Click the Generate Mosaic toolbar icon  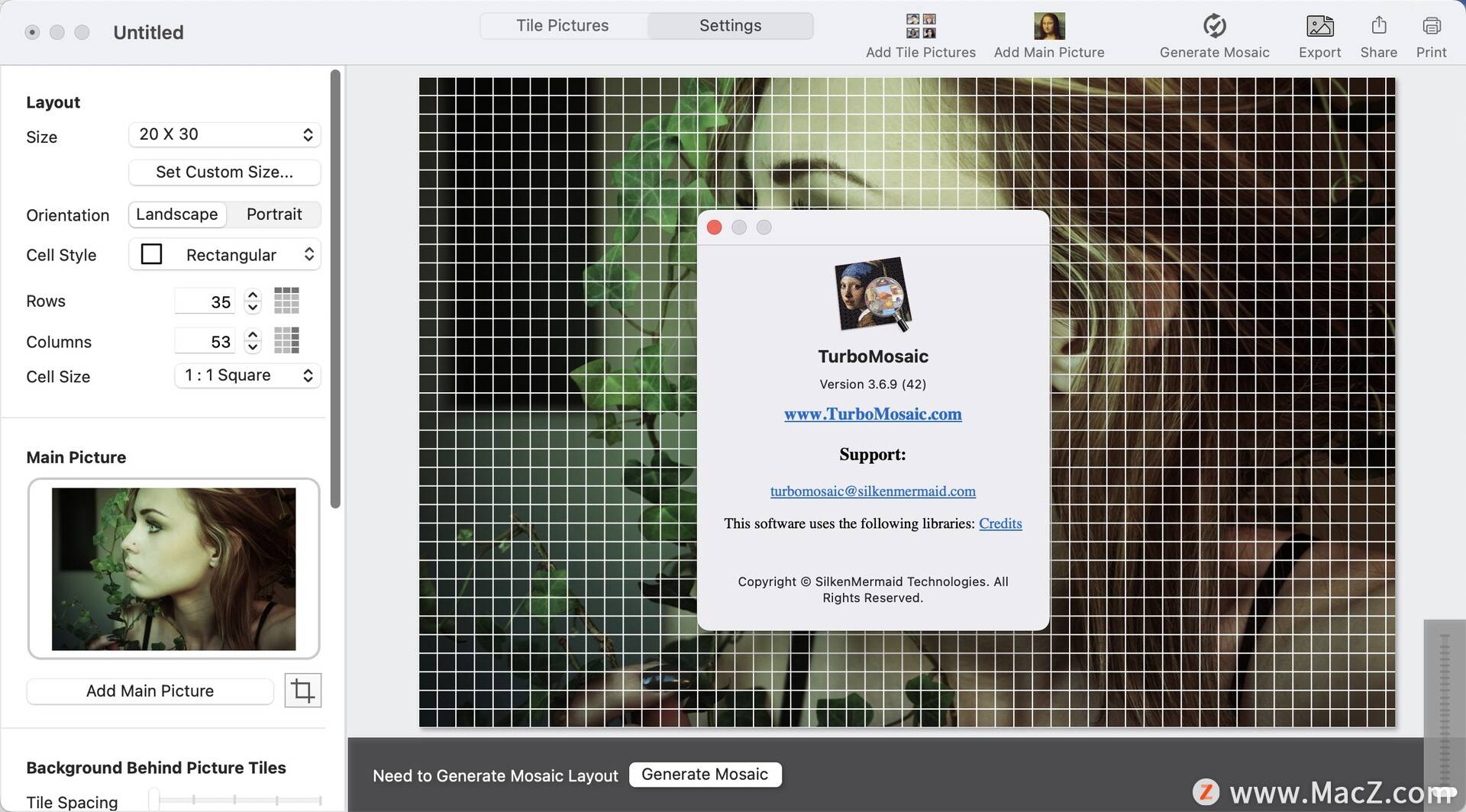tap(1214, 26)
